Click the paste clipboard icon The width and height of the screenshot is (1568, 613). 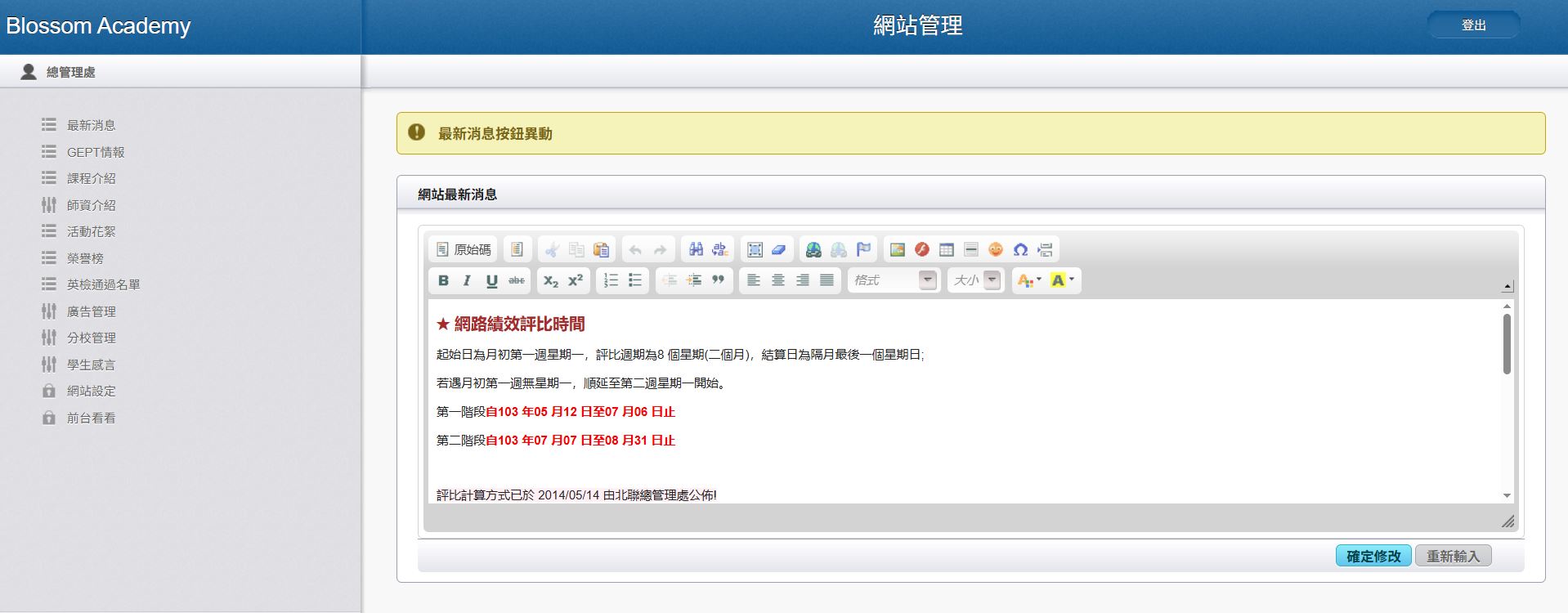pyautogui.click(x=601, y=249)
